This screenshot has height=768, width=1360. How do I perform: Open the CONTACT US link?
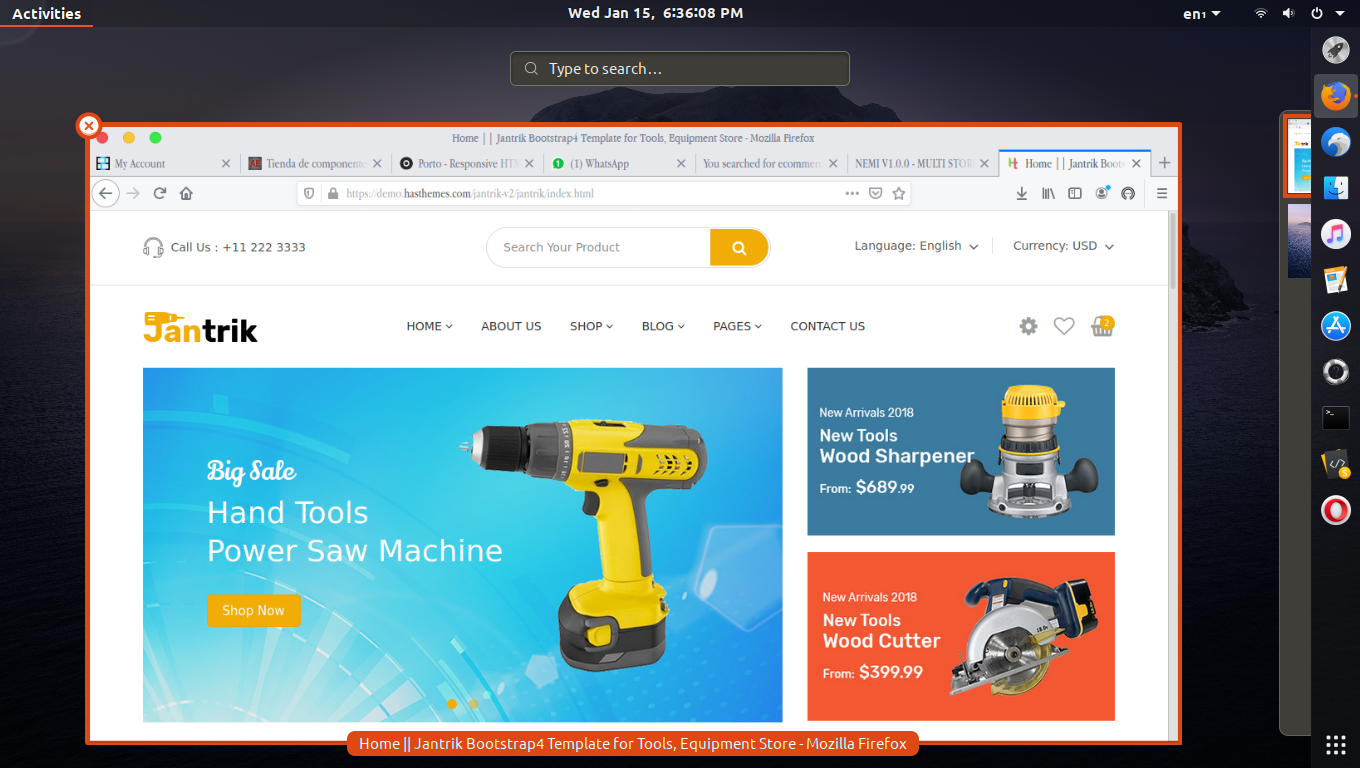[x=827, y=326]
